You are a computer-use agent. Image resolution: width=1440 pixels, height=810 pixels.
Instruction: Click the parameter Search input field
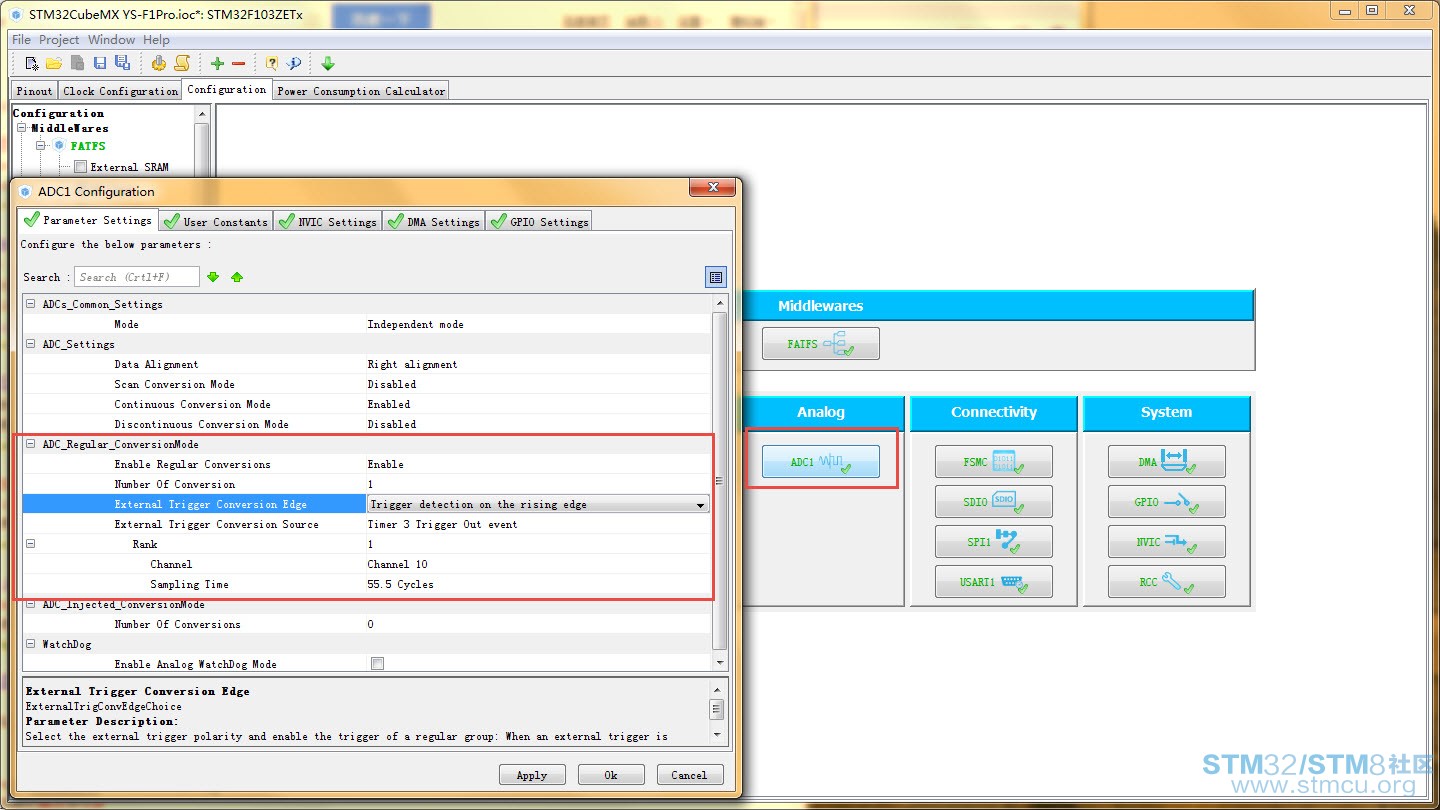coord(137,277)
